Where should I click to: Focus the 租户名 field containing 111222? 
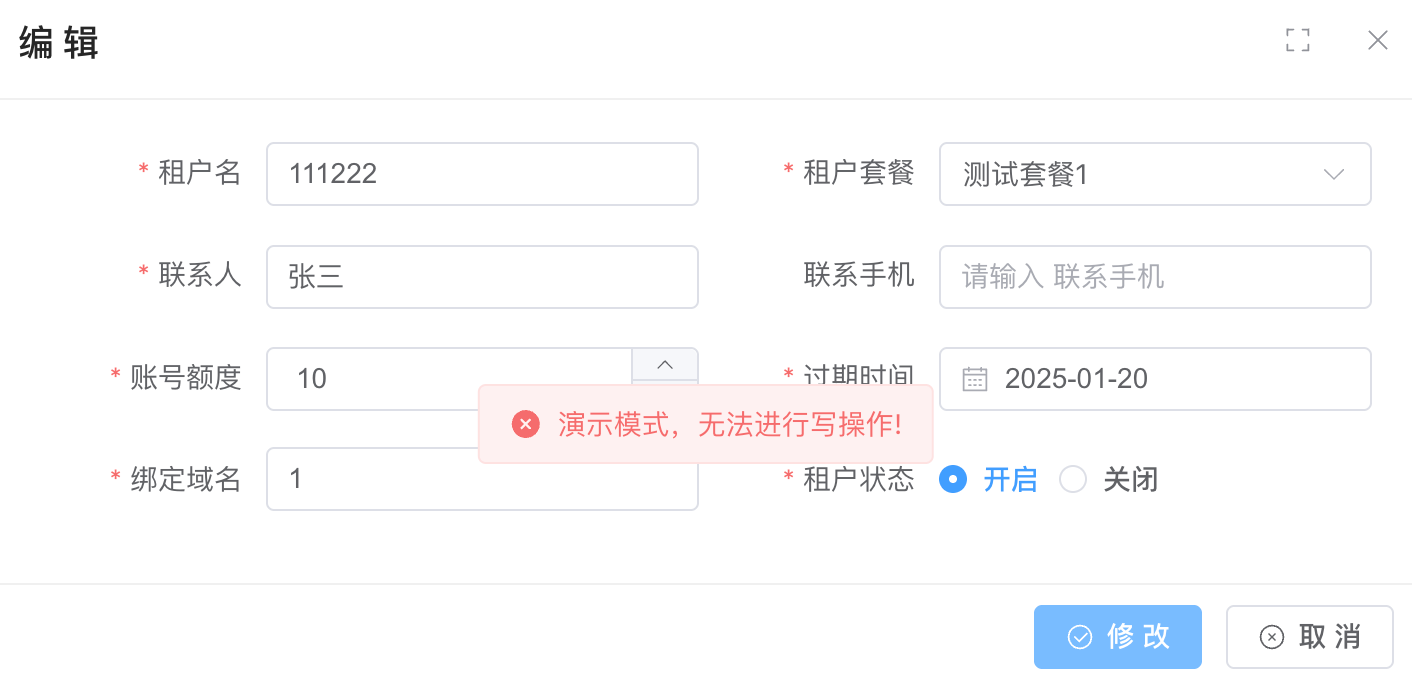(481, 174)
